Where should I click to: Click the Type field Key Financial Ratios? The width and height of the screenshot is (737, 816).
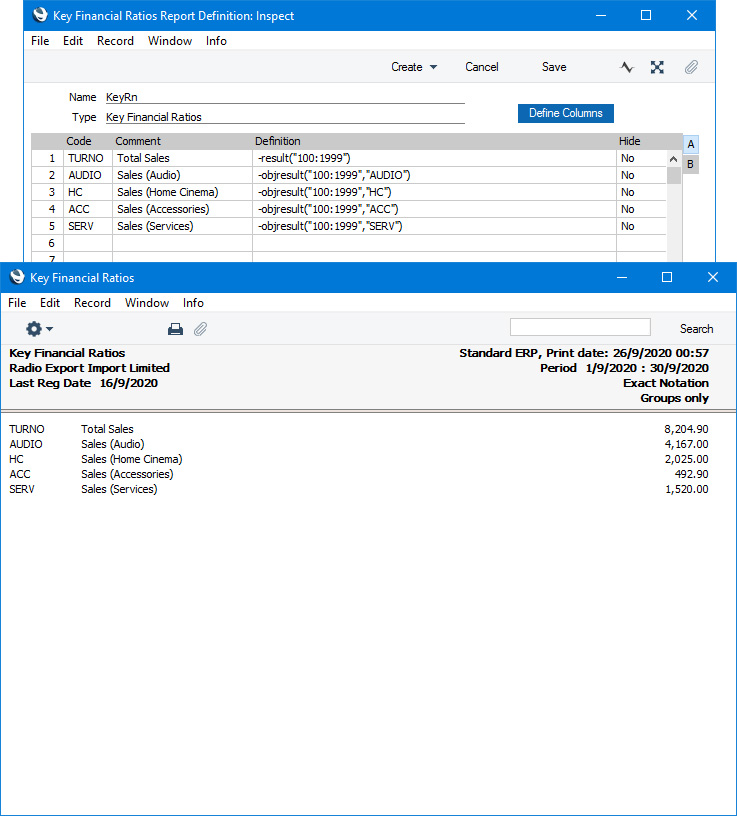coord(285,117)
